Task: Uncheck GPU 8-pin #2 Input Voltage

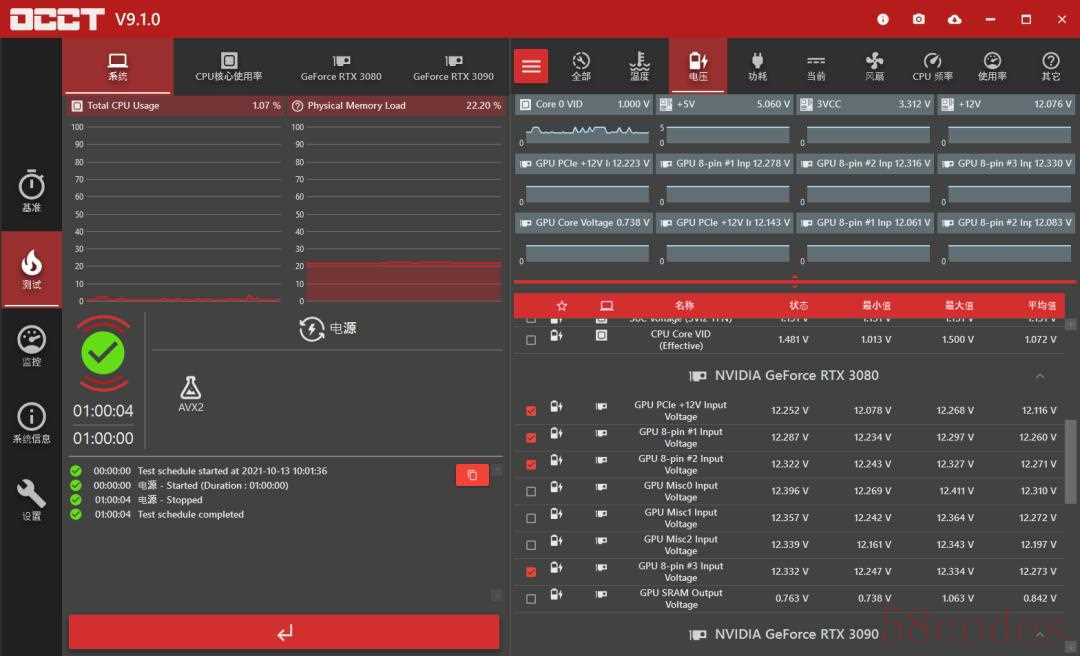Action: pos(530,464)
